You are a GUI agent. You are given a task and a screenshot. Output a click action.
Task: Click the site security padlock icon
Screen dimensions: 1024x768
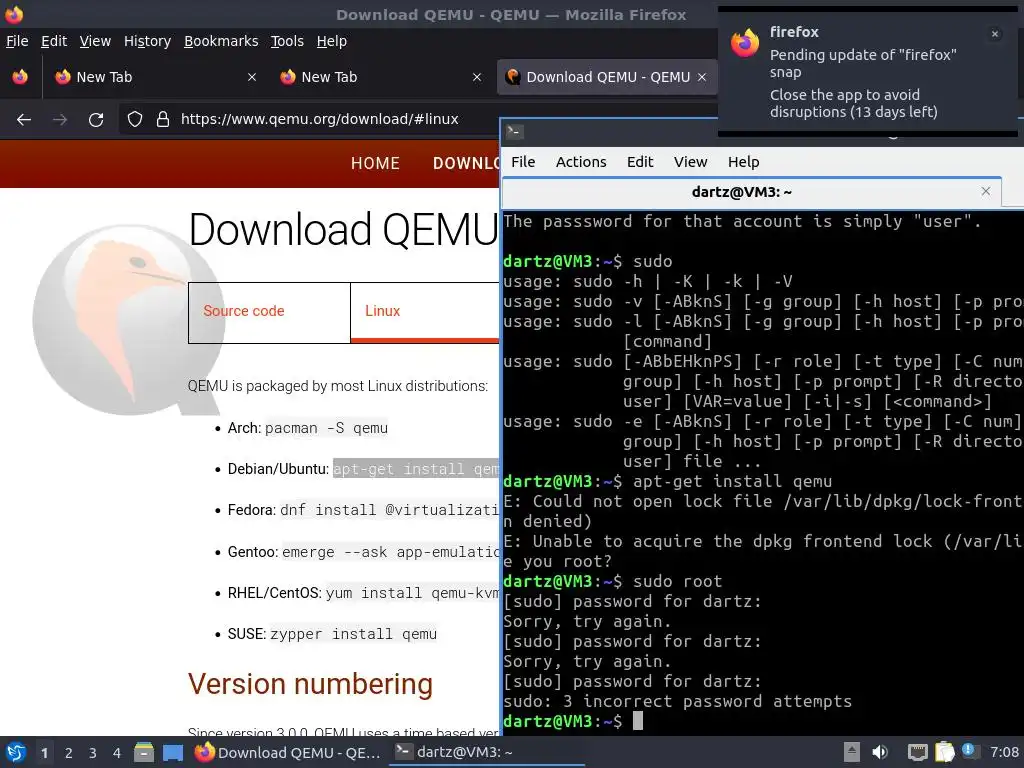(x=163, y=119)
